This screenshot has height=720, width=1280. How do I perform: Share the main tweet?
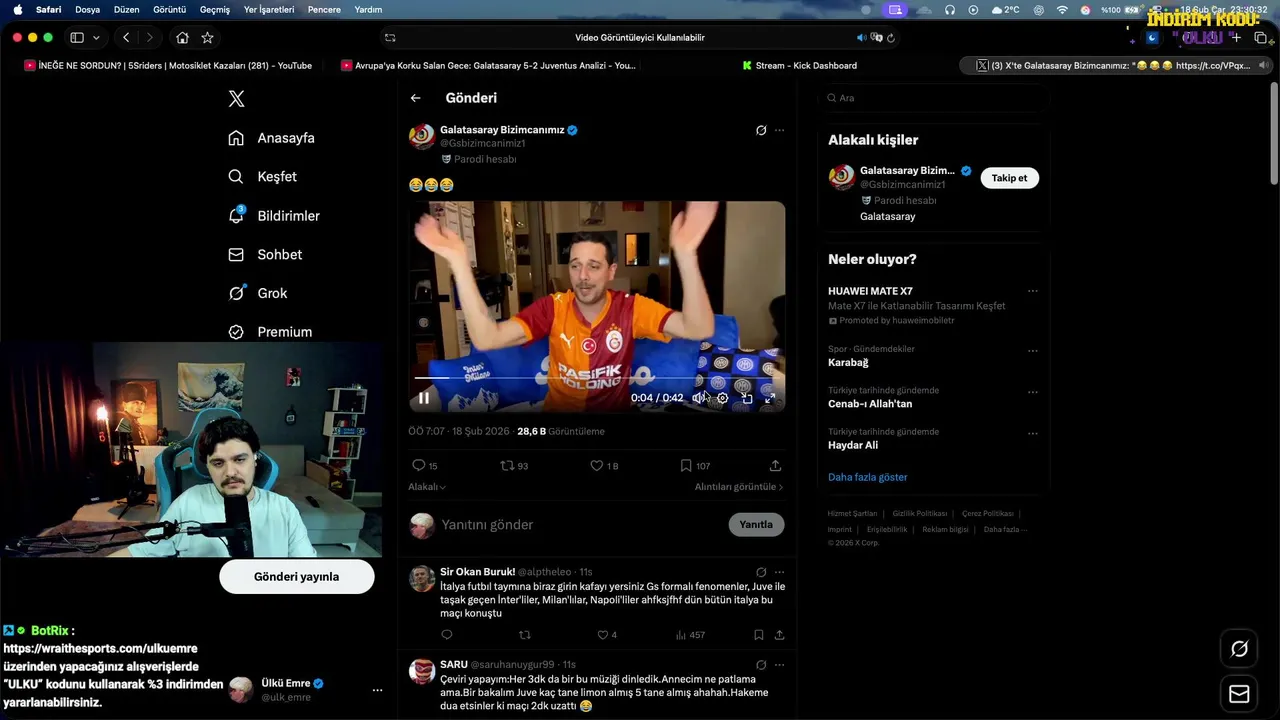(775, 466)
